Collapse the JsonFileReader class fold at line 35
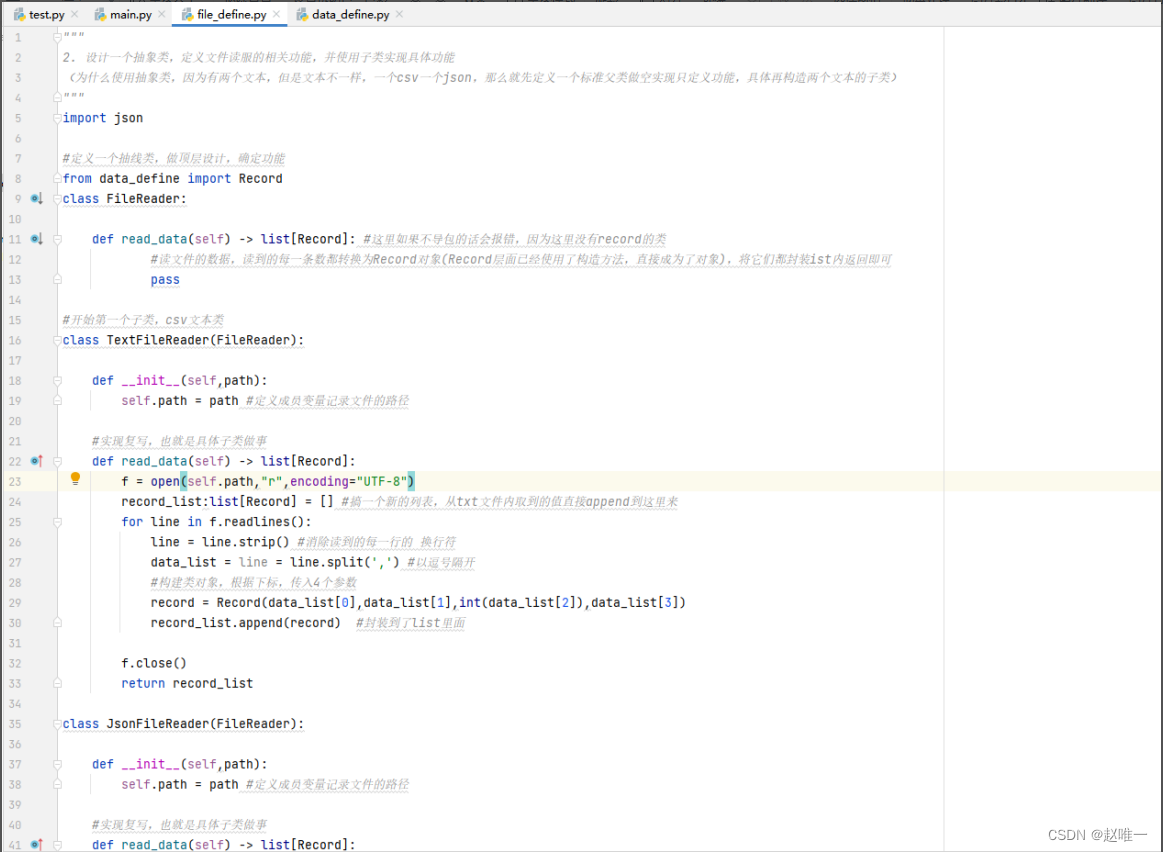1163x852 pixels. tap(57, 723)
